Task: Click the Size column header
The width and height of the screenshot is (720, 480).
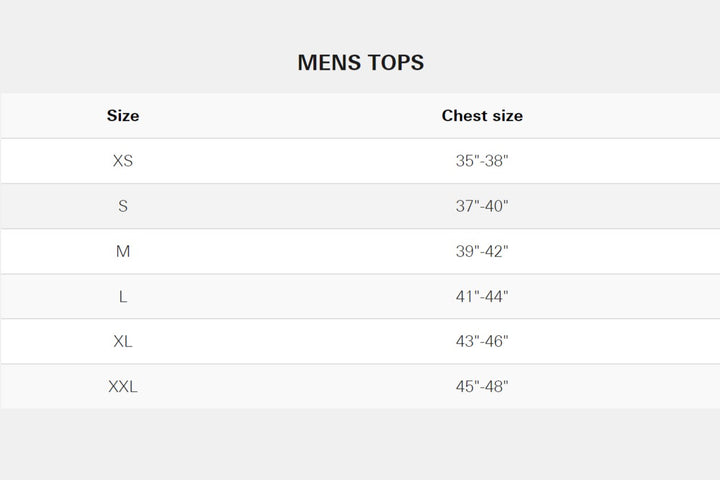Action: tap(123, 116)
